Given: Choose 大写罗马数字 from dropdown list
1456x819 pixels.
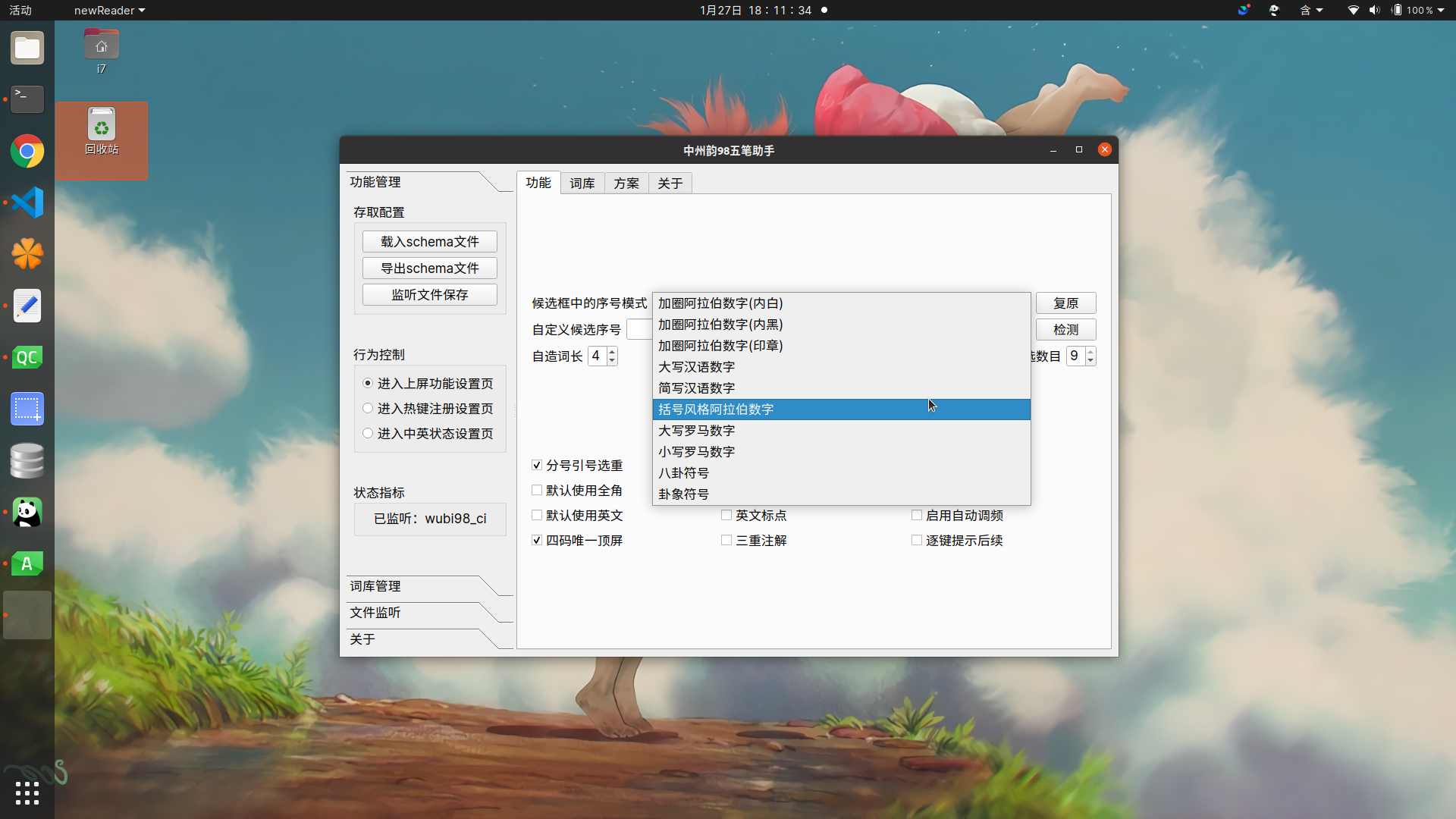Looking at the screenshot, I should [696, 431].
